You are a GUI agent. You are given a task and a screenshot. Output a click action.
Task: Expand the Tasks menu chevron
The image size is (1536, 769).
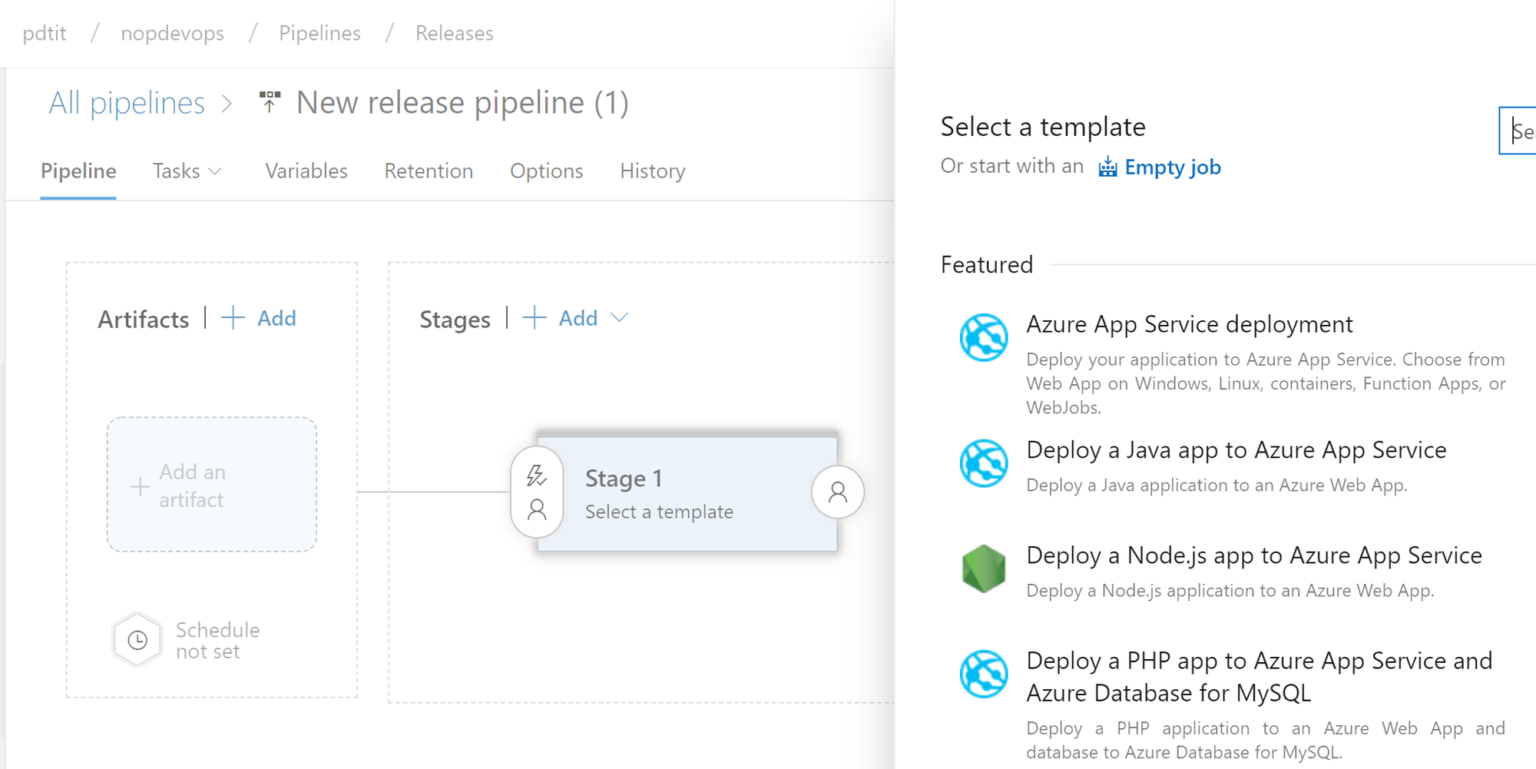pyautogui.click(x=216, y=171)
